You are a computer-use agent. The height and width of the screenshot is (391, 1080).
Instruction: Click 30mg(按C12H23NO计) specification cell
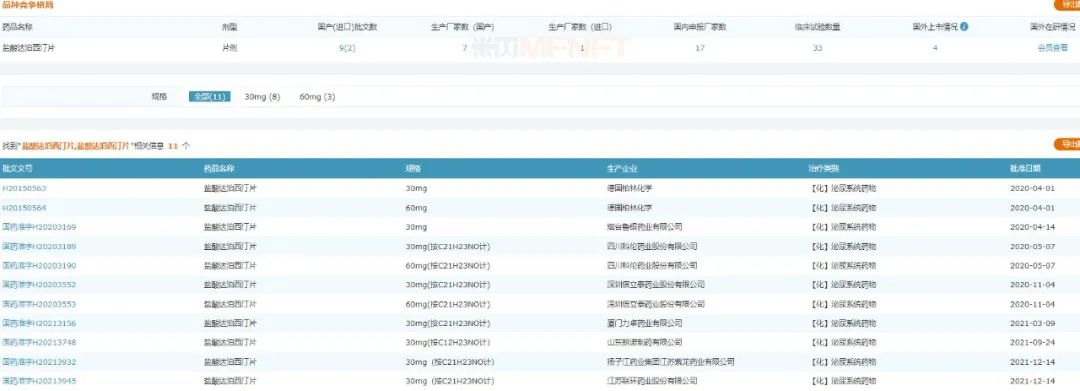pos(448,342)
